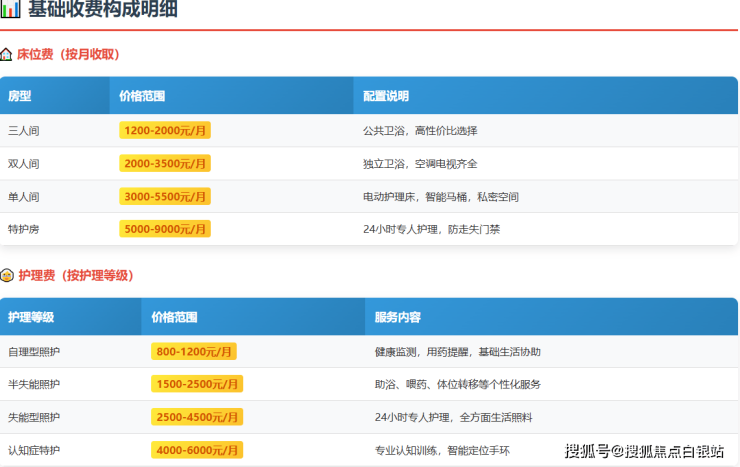This screenshot has height=467, width=740.
Task: Click the 4000-6000元/月 price badge
Action: (197, 450)
